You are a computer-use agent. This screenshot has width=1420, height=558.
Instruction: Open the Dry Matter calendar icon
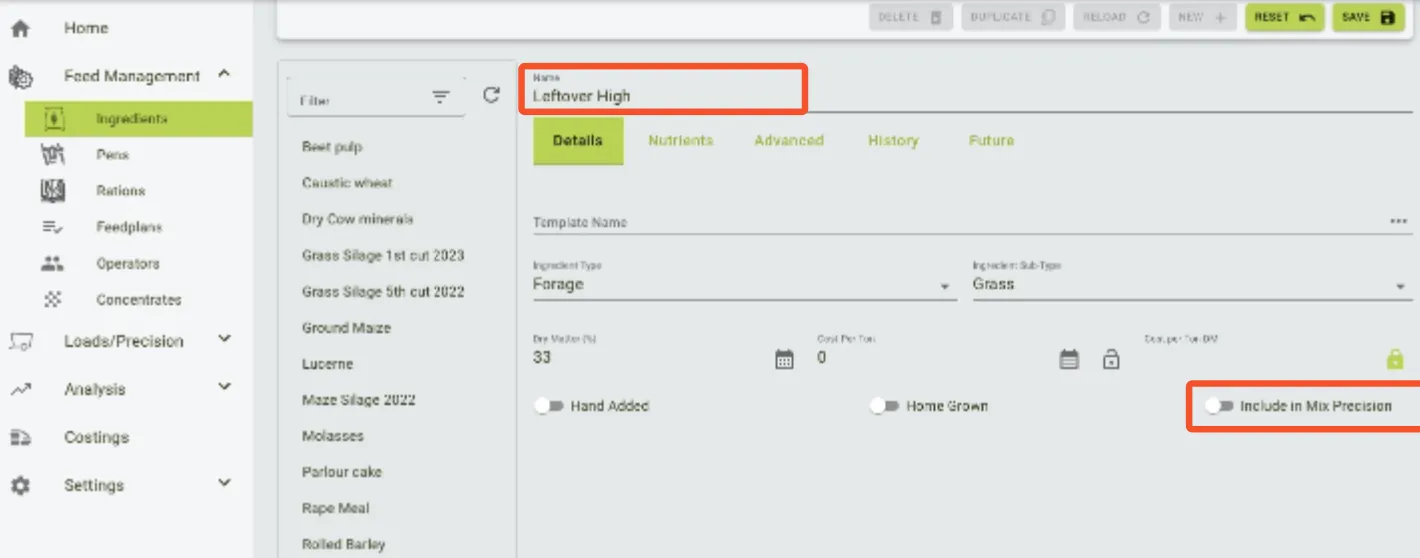point(785,360)
